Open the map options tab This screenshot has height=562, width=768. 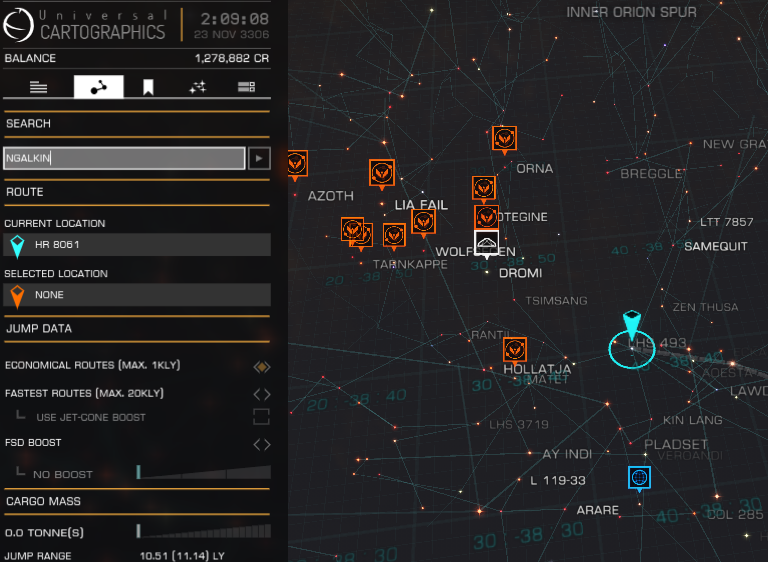pyautogui.click(x=246, y=87)
